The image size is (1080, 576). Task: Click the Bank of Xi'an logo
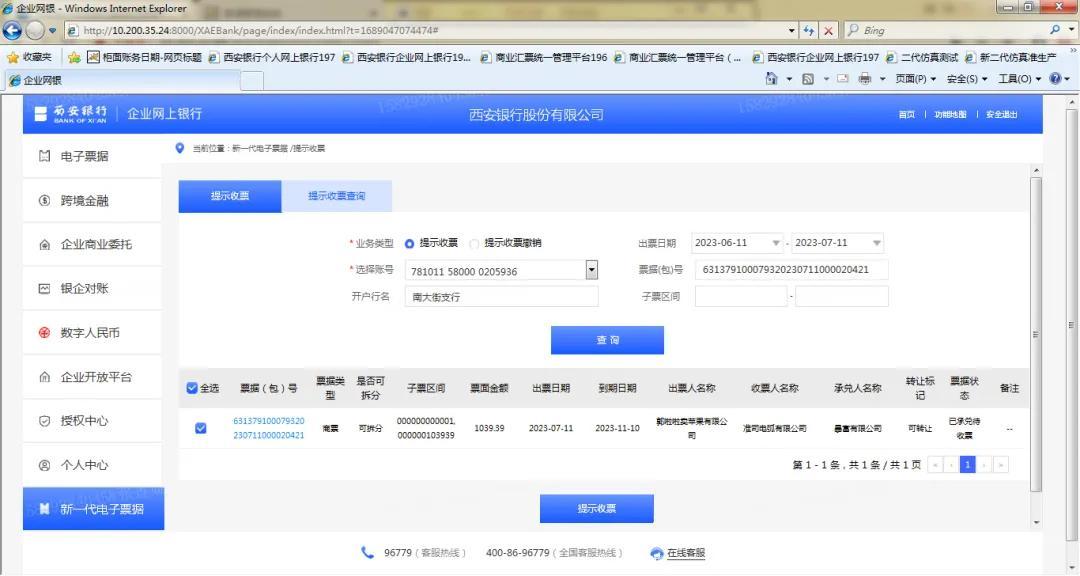(71, 114)
